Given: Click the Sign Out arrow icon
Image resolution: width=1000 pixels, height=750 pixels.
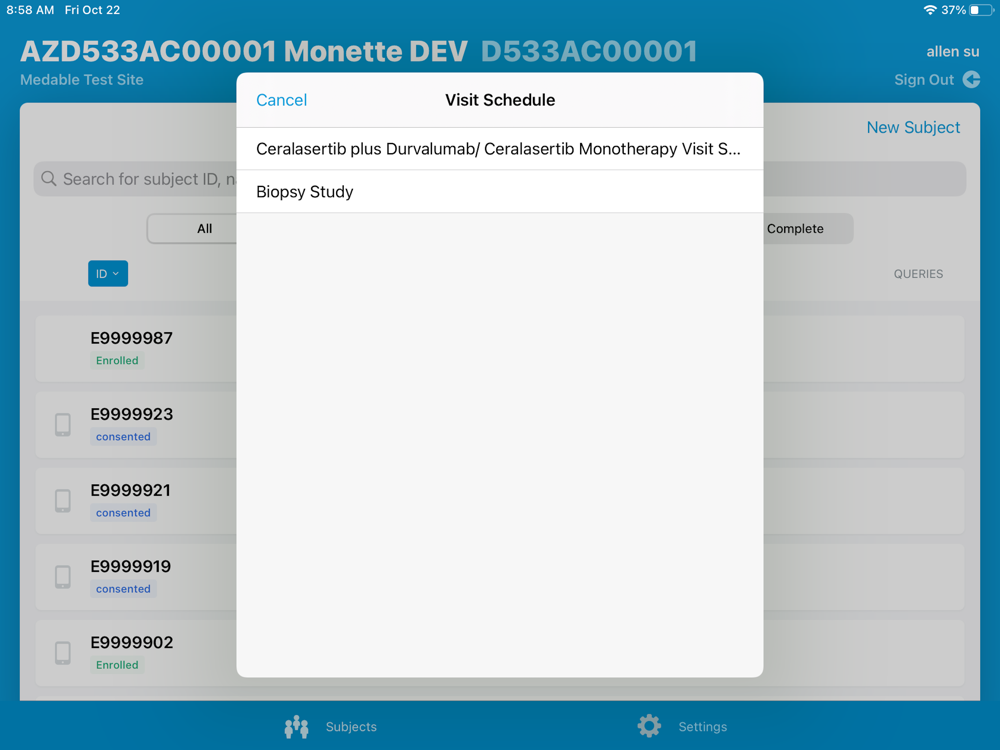Looking at the screenshot, I should click(x=971, y=80).
